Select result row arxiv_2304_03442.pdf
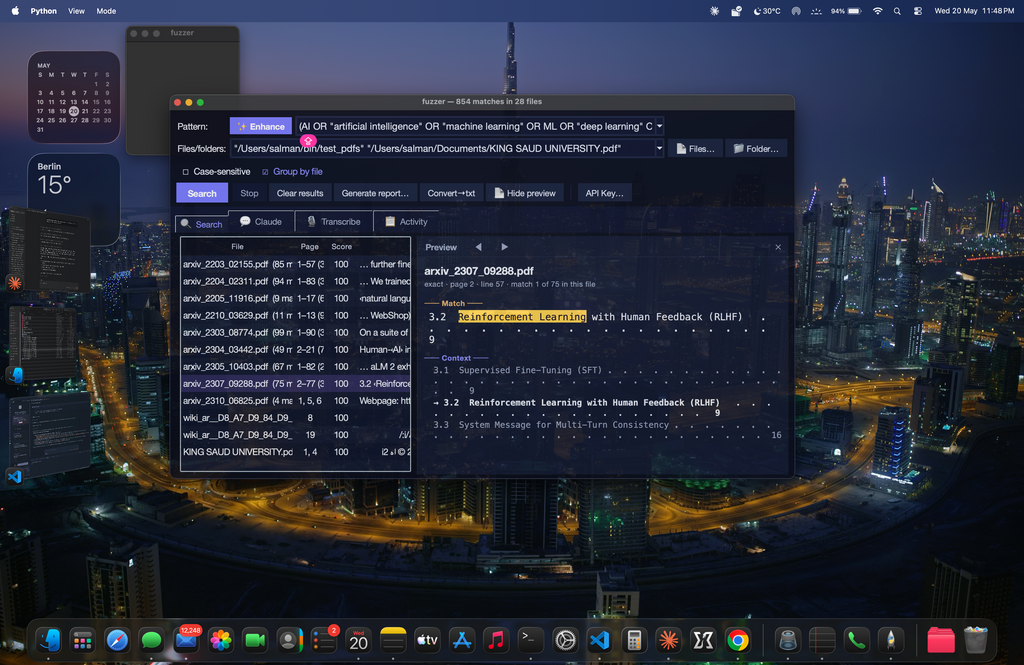The width and height of the screenshot is (1024, 665). click(x=296, y=349)
